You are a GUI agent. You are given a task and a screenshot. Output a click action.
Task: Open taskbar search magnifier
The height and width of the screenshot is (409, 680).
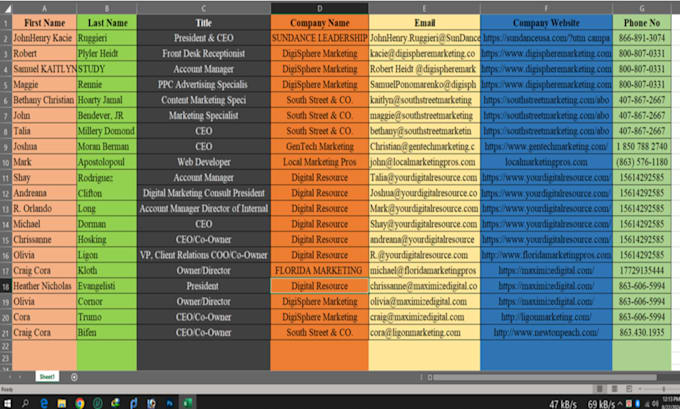click(25, 403)
